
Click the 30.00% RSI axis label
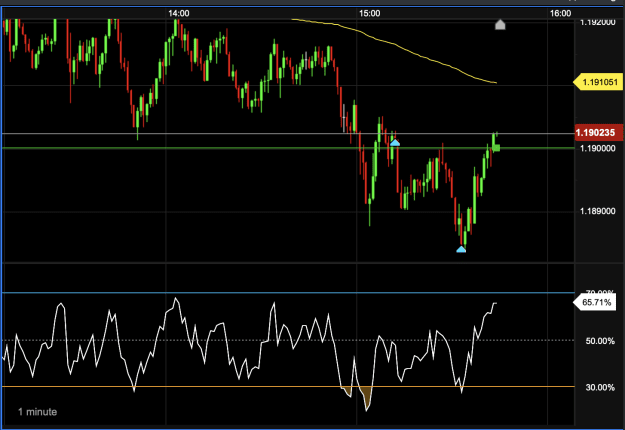point(600,387)
